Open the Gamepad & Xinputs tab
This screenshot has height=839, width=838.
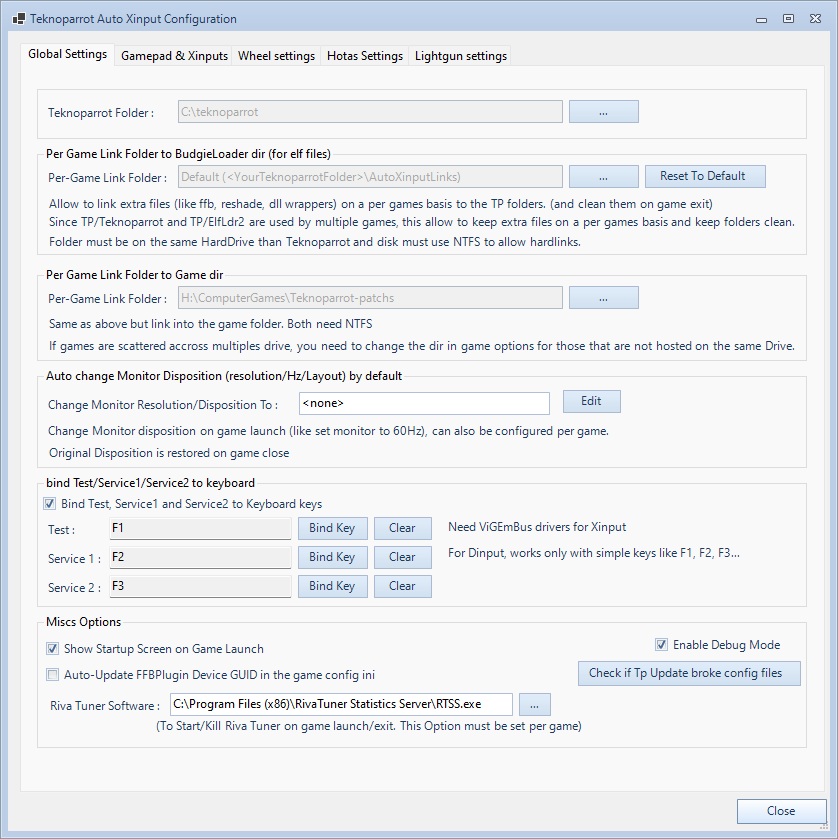pos(174,56)
